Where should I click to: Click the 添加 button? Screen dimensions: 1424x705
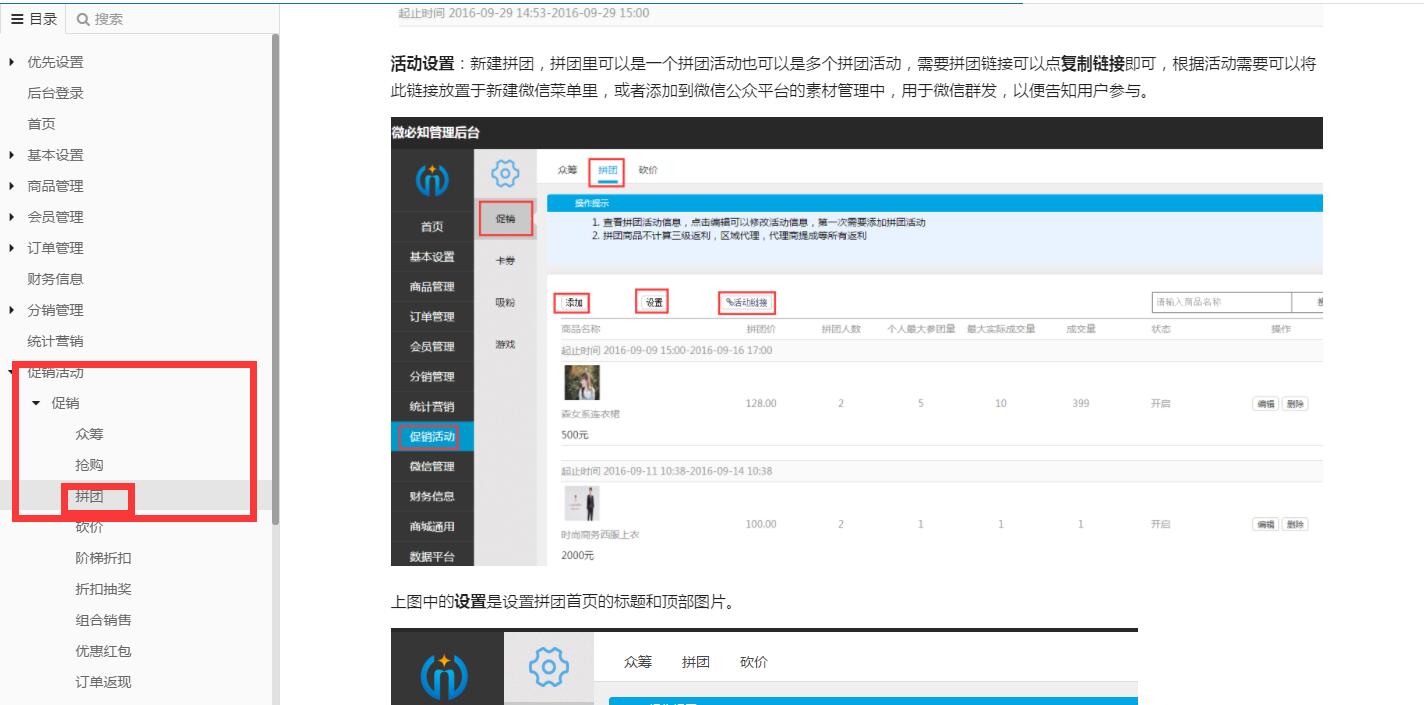pos(571,301)
